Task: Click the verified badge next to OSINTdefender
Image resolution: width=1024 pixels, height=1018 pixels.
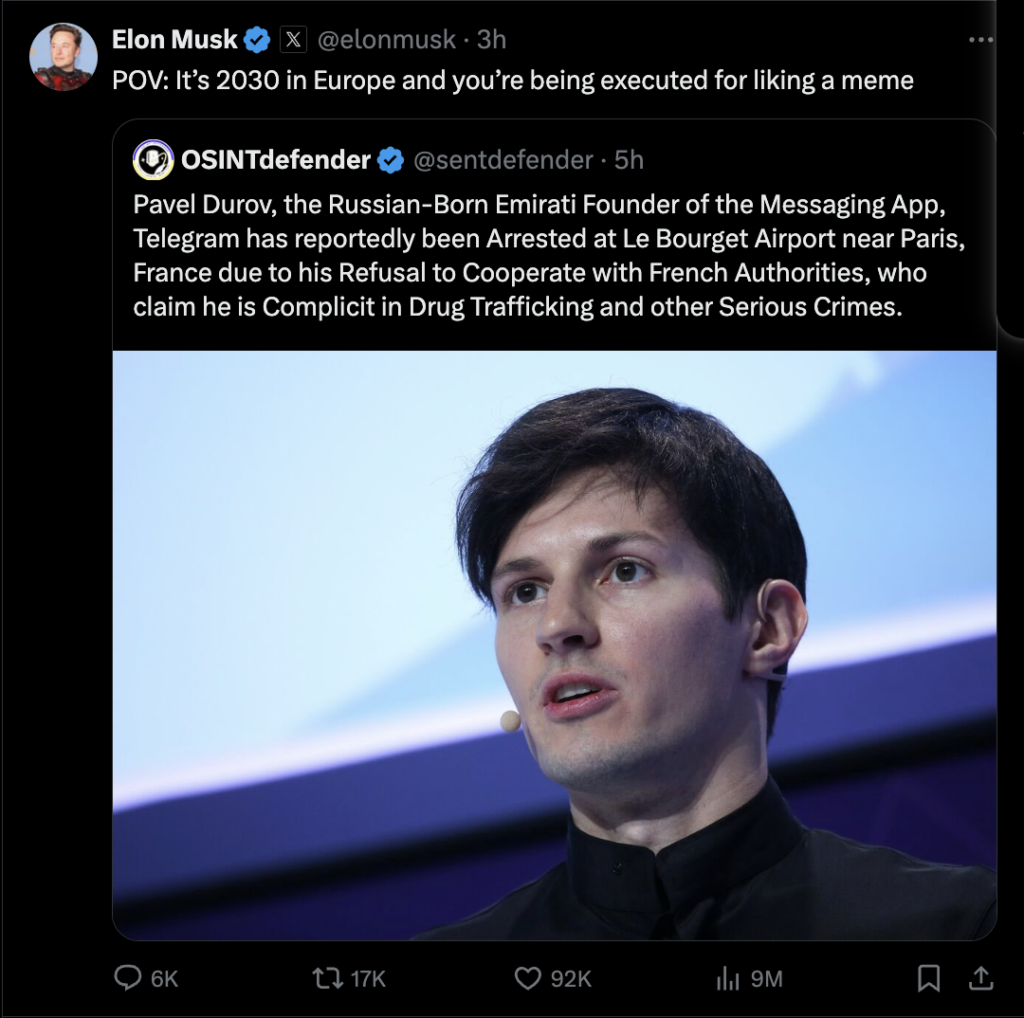Action: (x=391, y=160)
